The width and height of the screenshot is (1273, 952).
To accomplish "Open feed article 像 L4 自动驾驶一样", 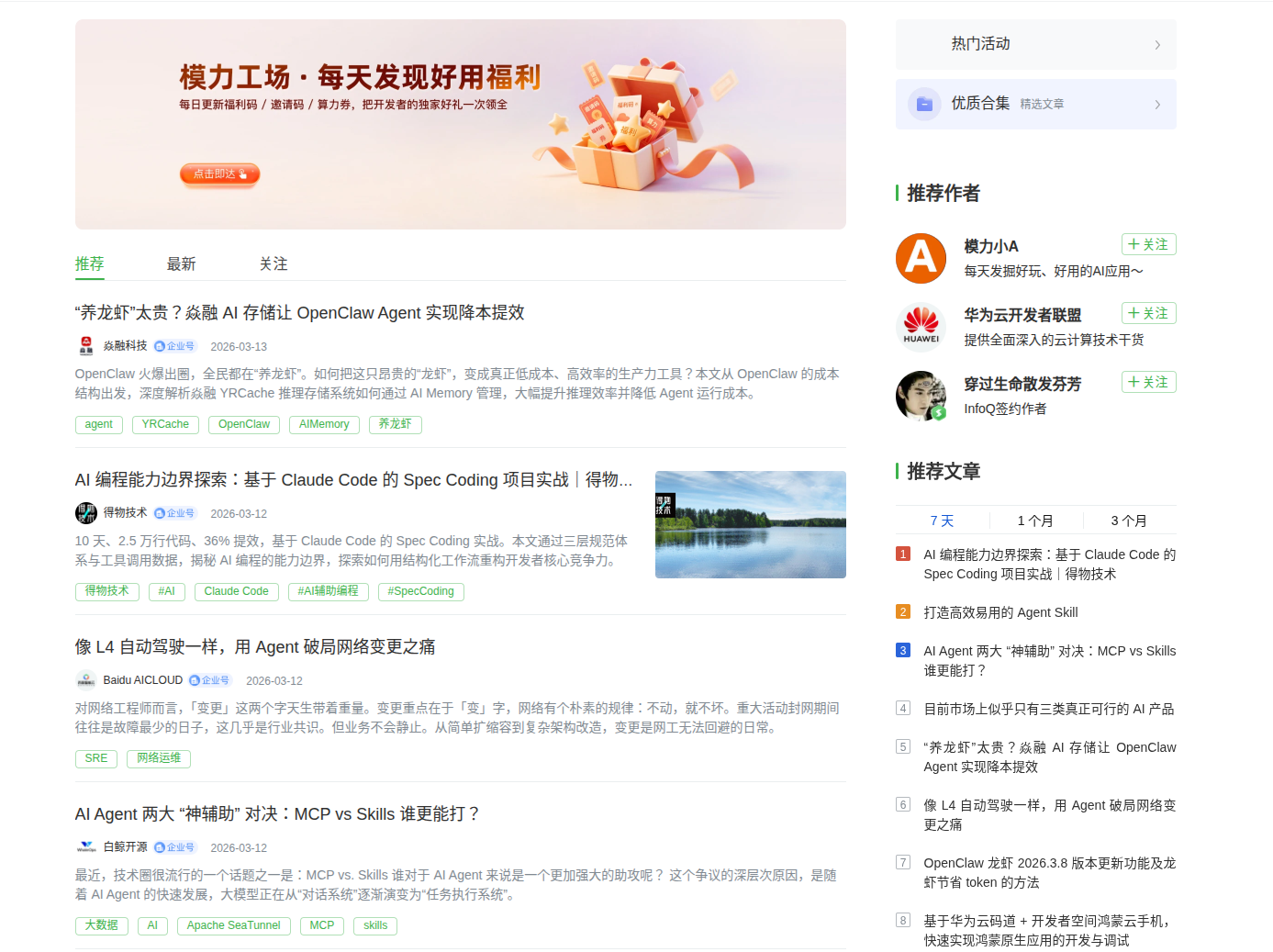I will point(255,647).
